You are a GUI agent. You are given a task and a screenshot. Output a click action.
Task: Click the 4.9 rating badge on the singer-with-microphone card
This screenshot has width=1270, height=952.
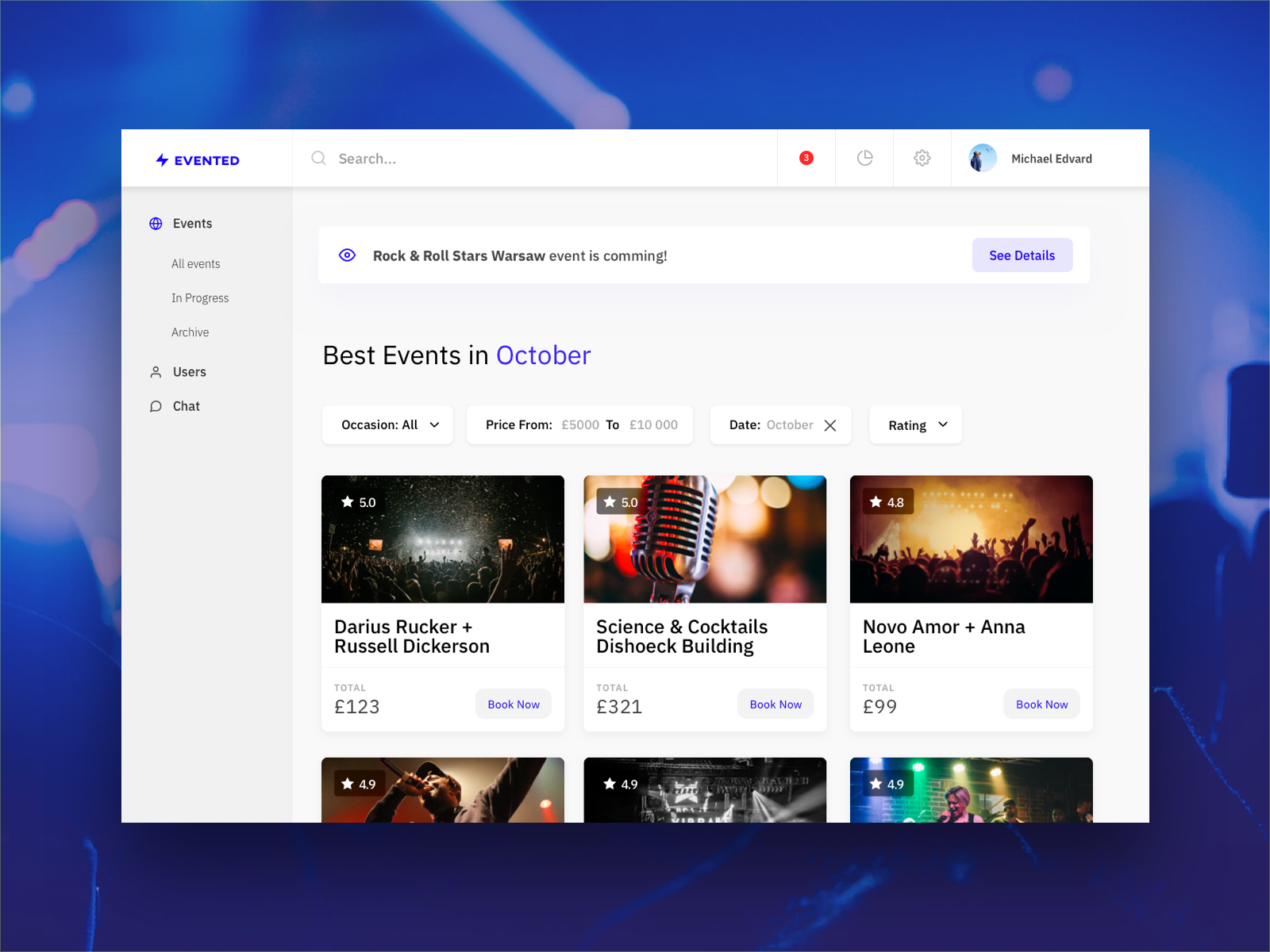pos(359,784)
